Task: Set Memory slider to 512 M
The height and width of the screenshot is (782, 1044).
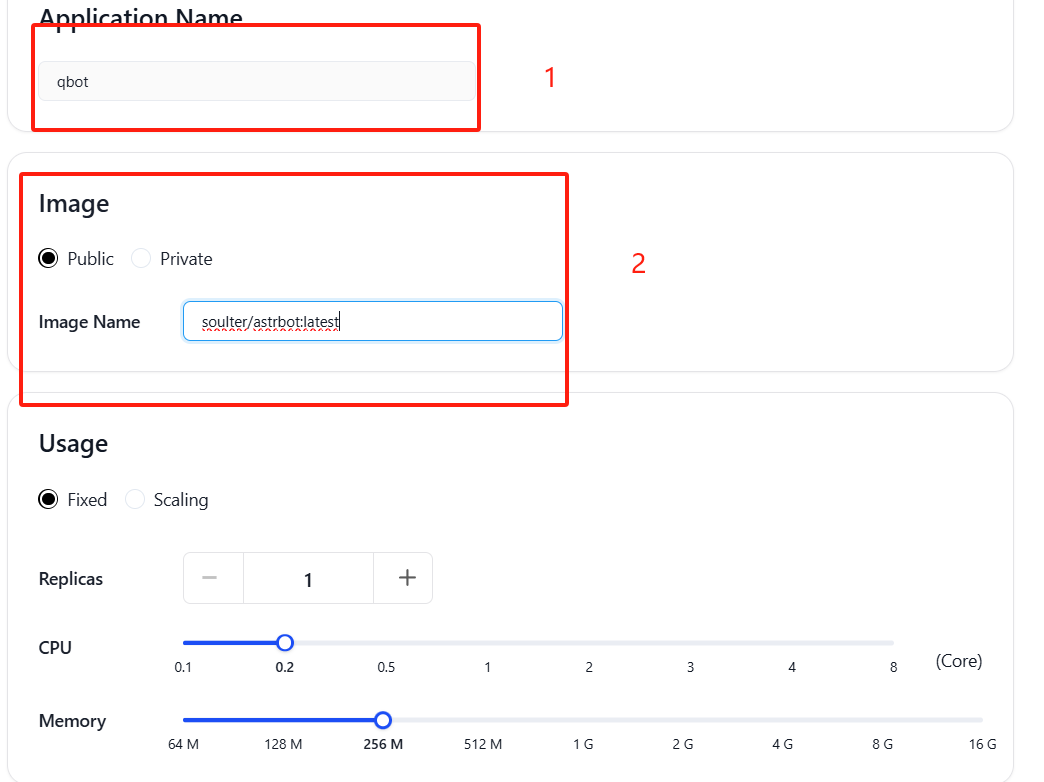Action: 483,720
